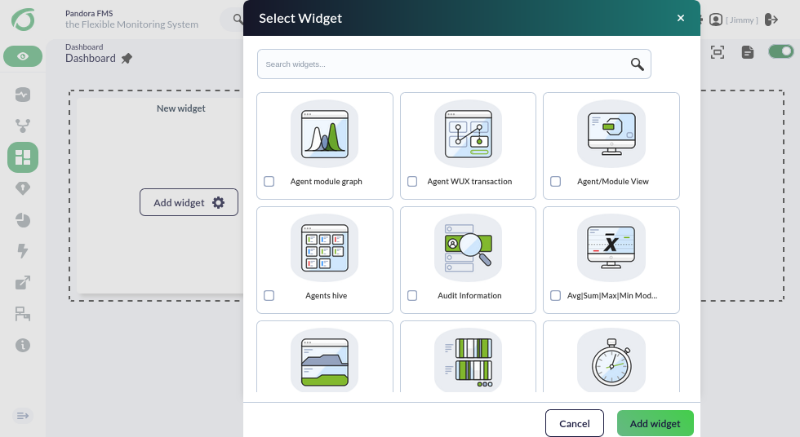Click the Cancel button
800x437 pixels.
click(574, 423)
